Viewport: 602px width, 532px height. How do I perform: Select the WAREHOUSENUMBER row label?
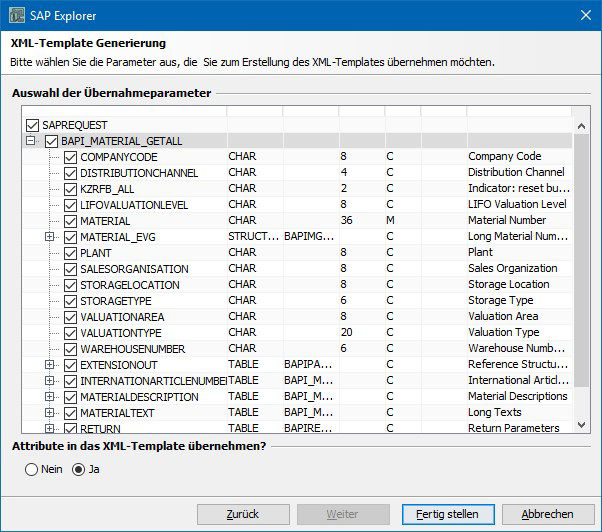click(133, 349)
